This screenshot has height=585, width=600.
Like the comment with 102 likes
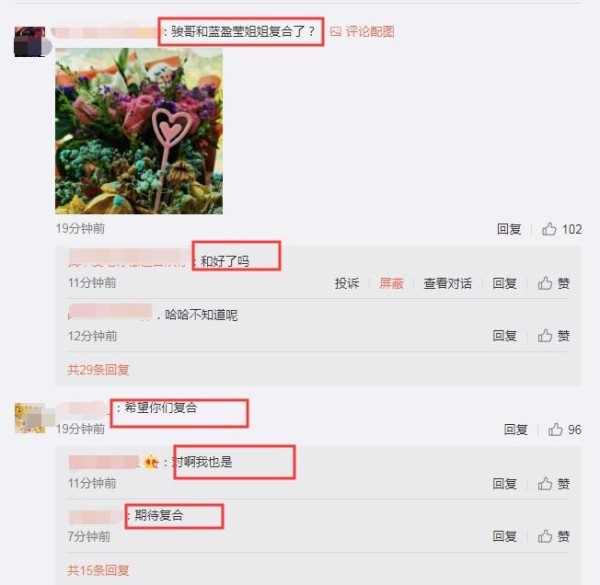[x=549, y=229]
